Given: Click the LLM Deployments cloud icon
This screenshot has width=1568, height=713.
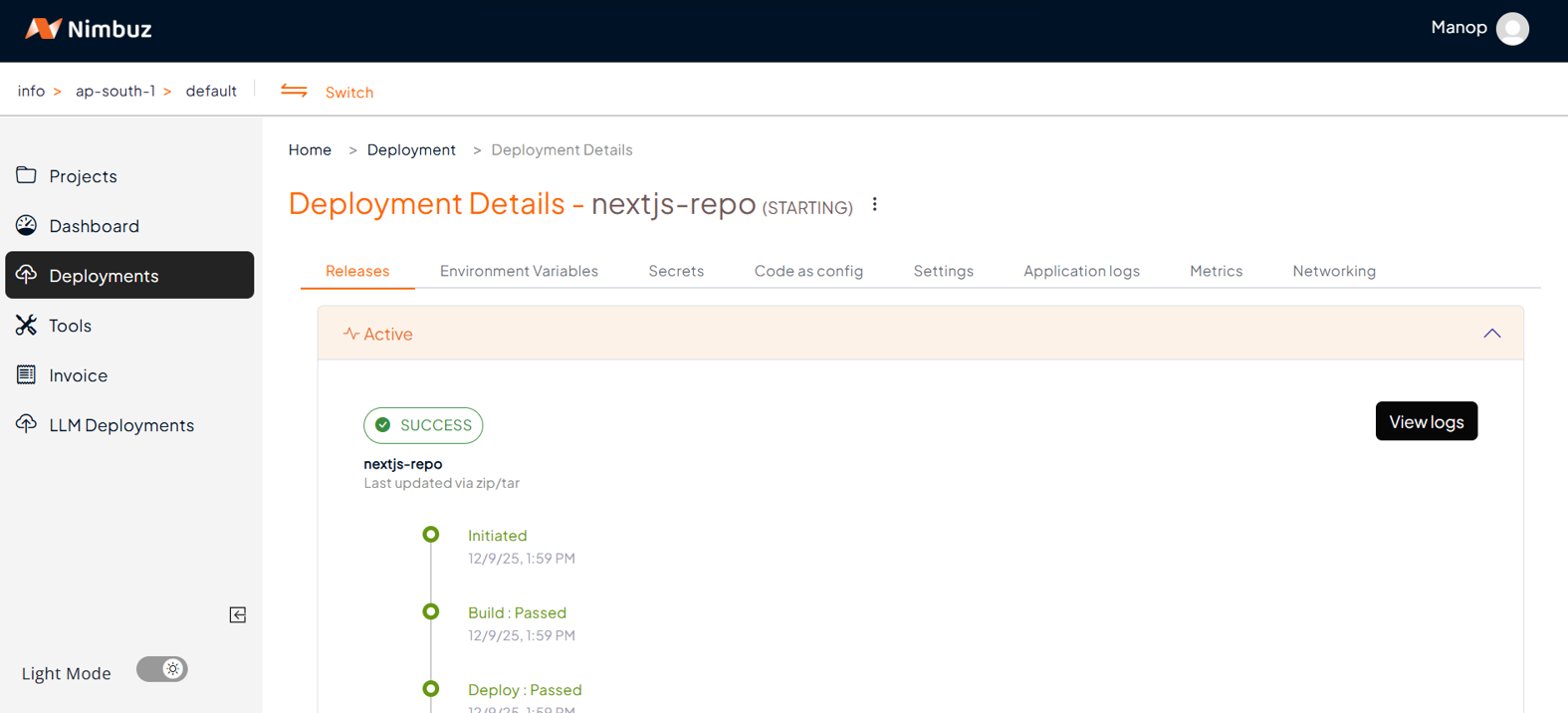Looking at the screenshot, I should pyautogui.click(x=26, y=424).
